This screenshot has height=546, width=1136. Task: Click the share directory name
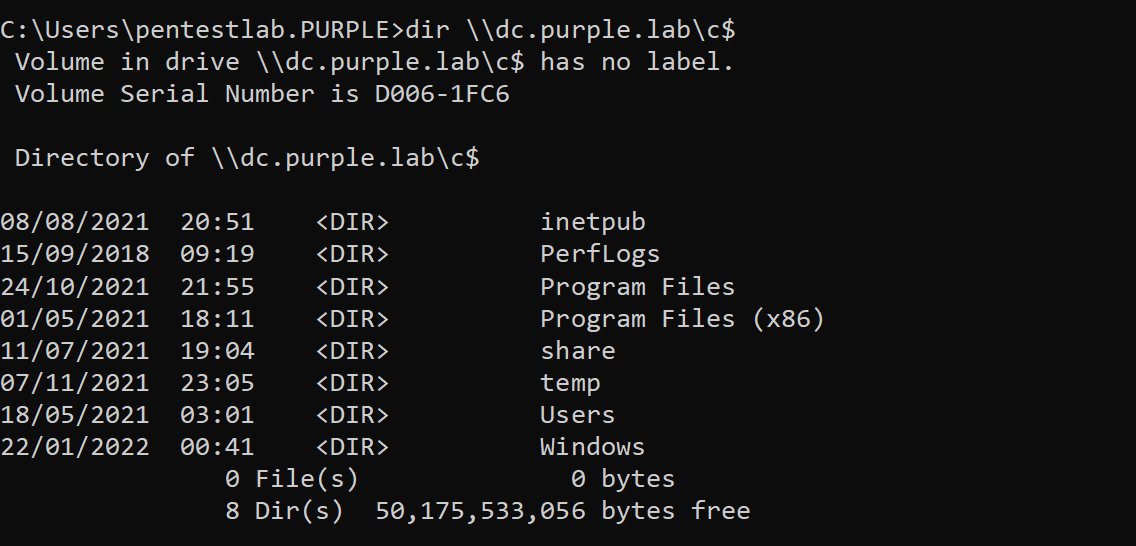pyautogui.click(x=577, y=351)
